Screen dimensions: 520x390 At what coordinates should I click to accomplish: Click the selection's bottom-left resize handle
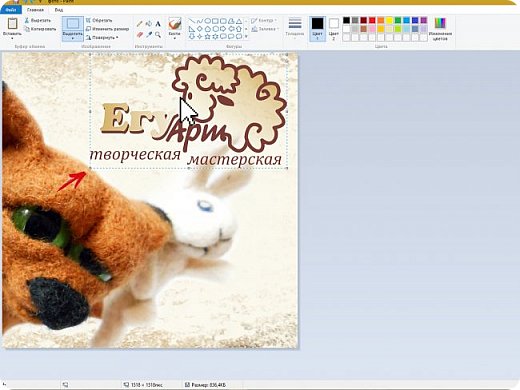click(90, 168)
